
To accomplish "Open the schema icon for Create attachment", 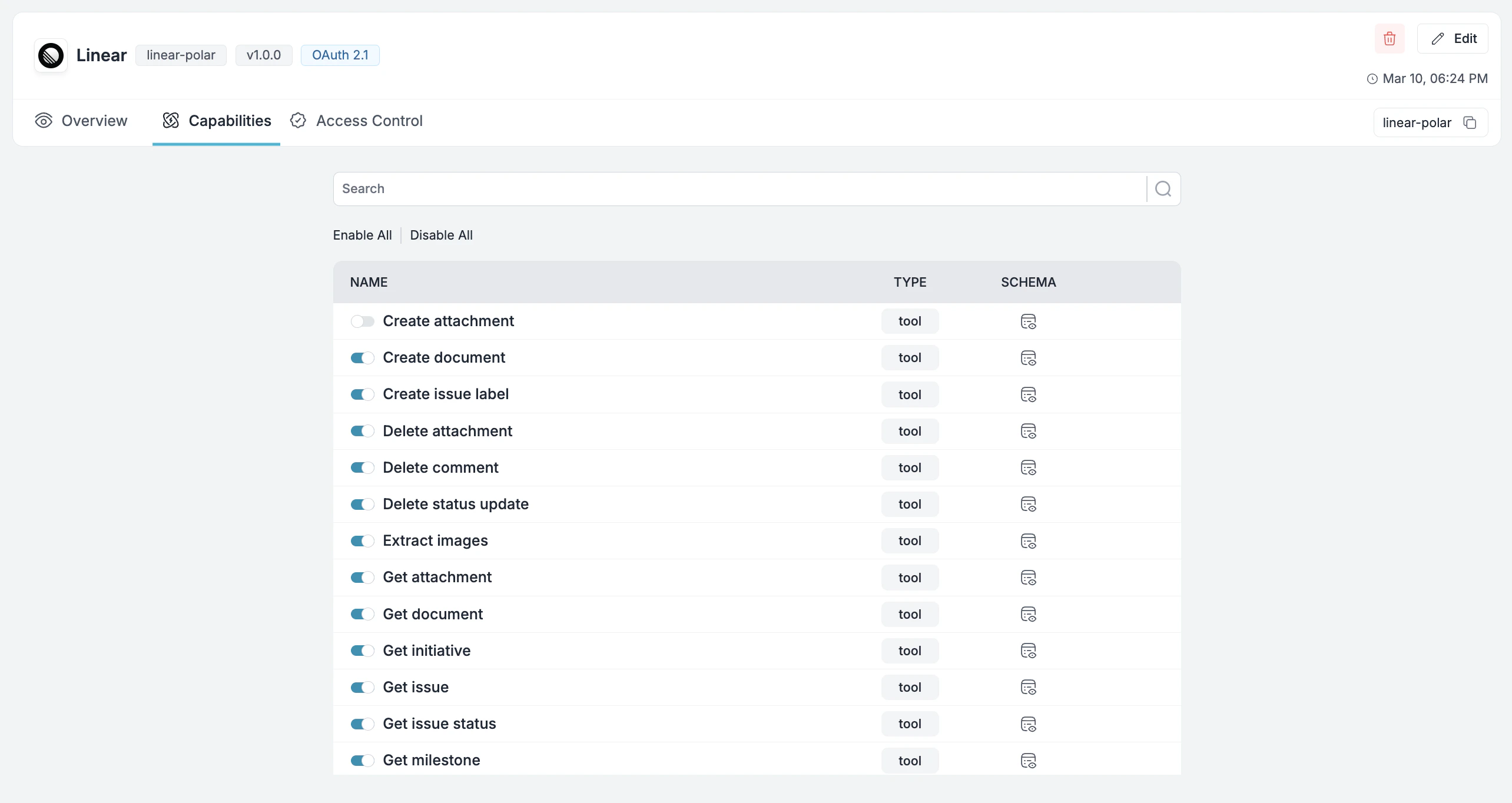I will [1028, 321].
